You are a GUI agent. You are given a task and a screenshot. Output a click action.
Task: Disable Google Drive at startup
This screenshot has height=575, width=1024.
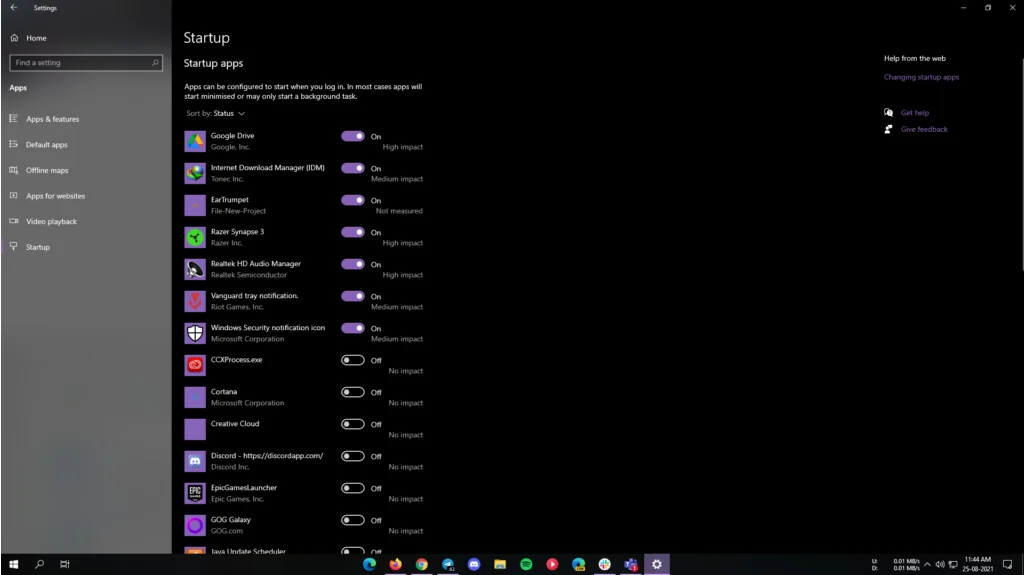[352, 136]
